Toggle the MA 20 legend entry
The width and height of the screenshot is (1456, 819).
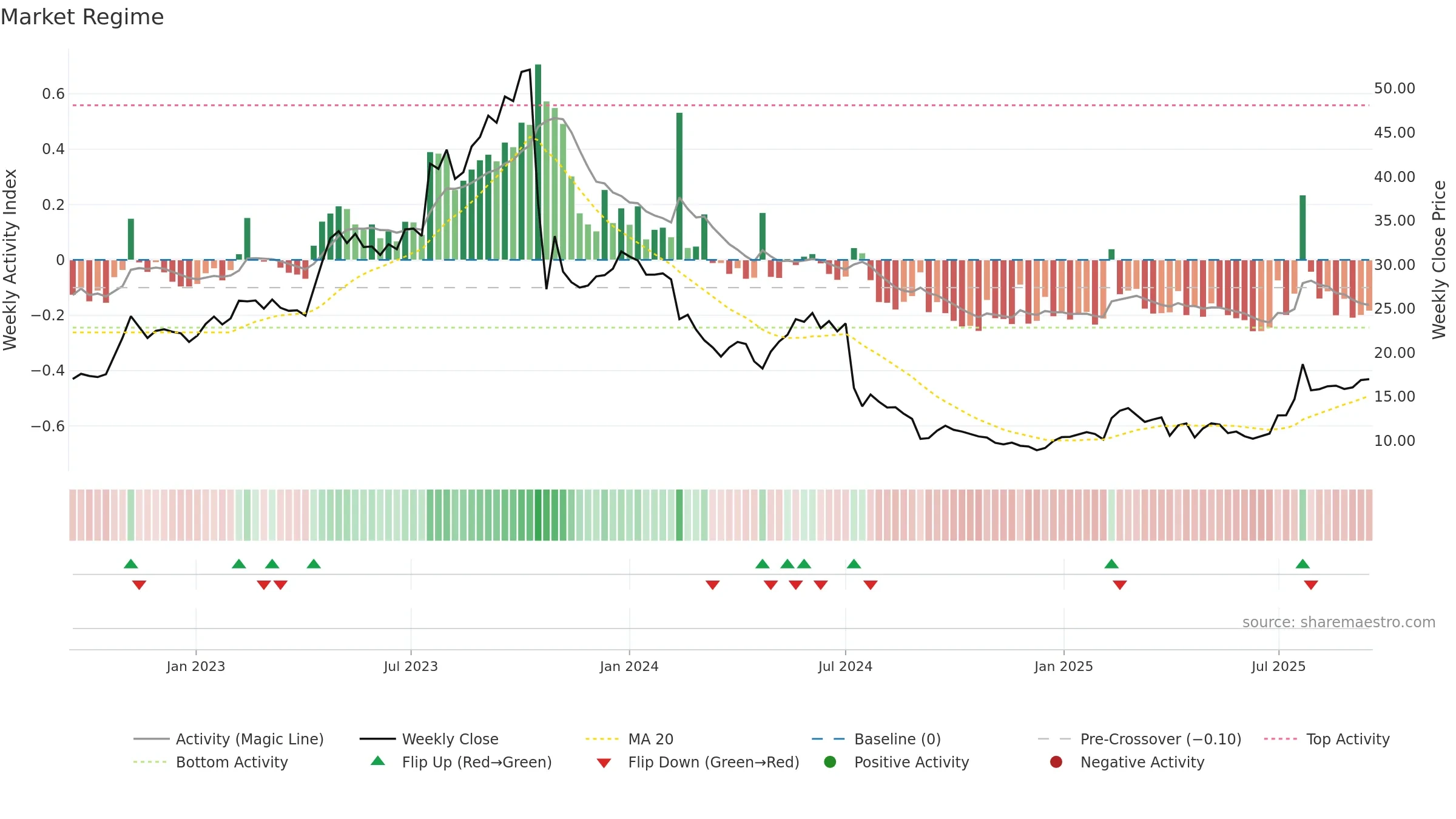pyautogui.click(x=629, y=739)
